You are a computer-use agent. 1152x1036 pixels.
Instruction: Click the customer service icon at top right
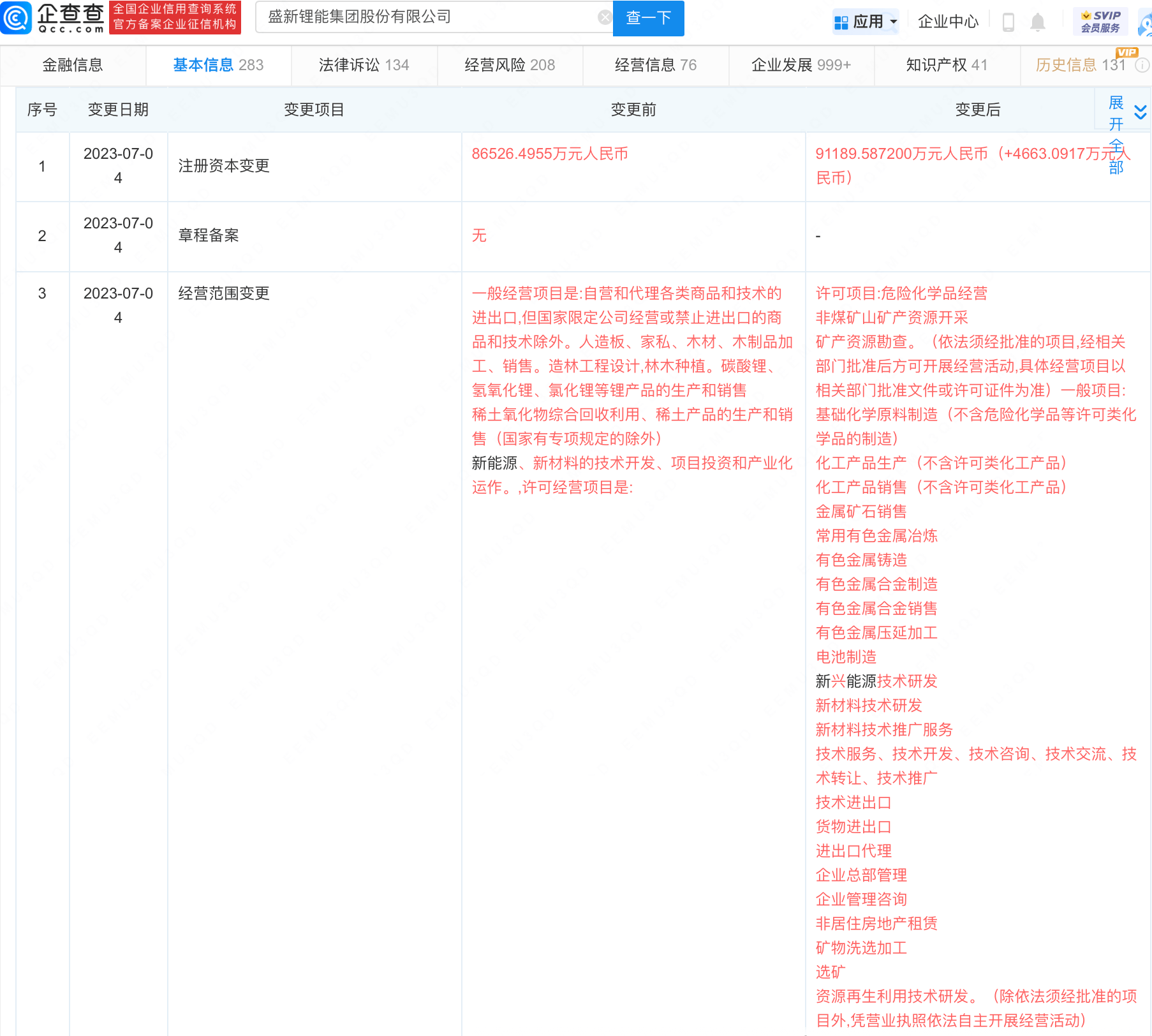point(1145,22)
